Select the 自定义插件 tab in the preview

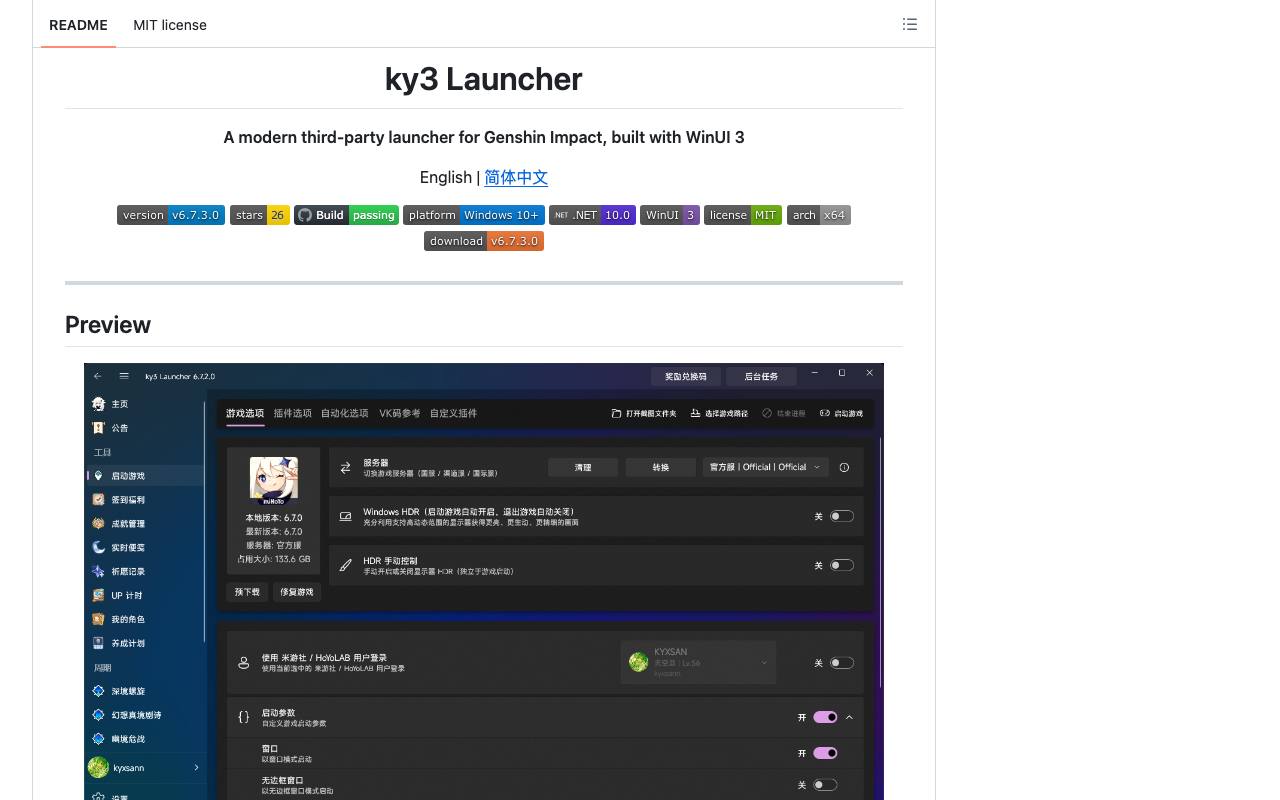pos(454,413)
